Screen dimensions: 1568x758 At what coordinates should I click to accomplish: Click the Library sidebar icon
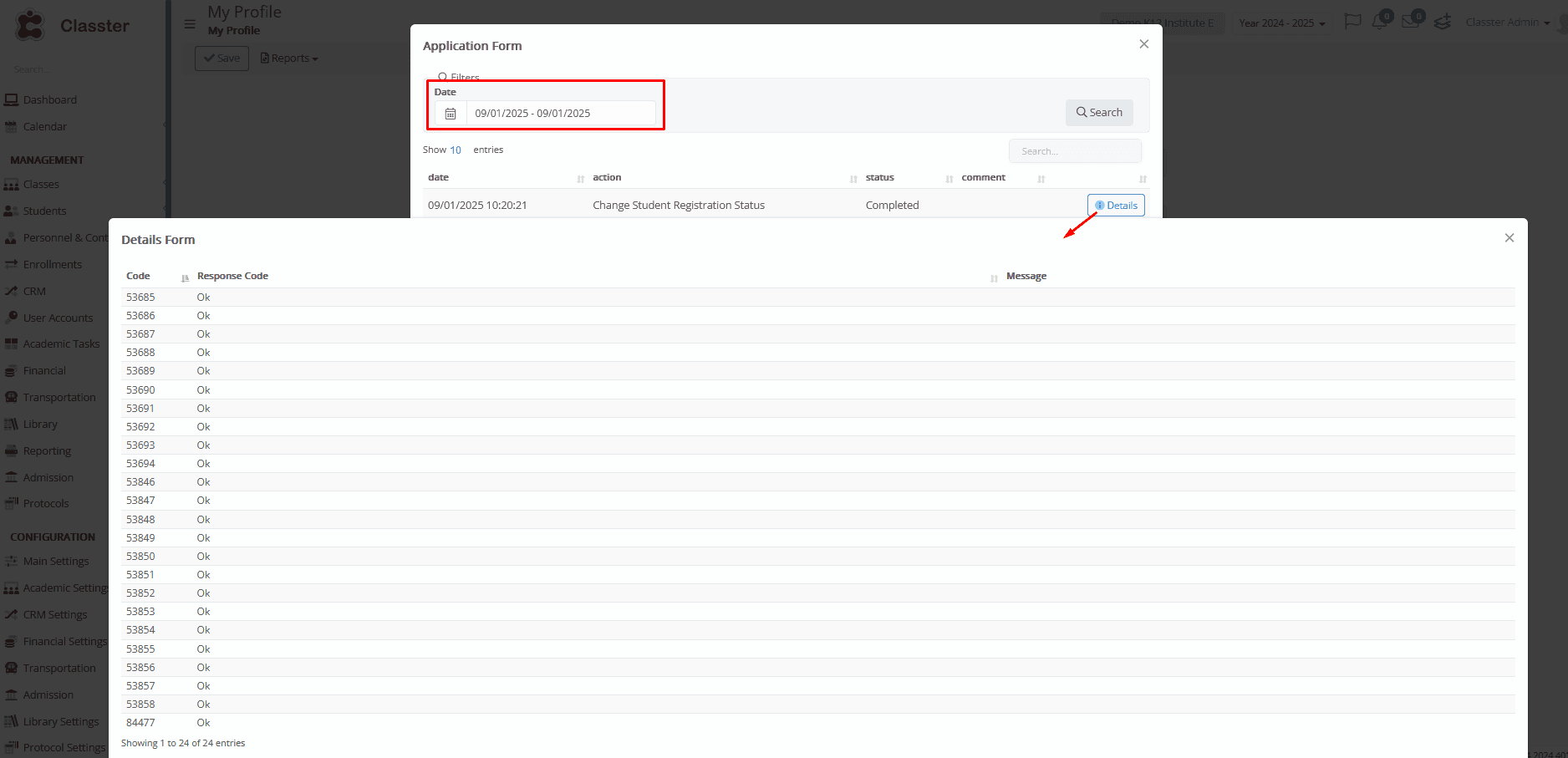11,424
